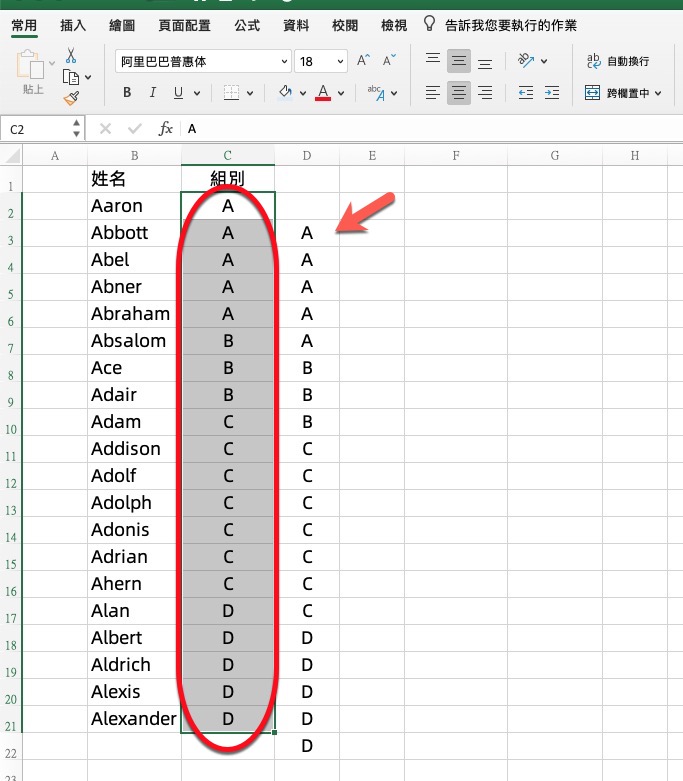
Task: Apply the fill color bucket
Action: (x=285, y=92)
